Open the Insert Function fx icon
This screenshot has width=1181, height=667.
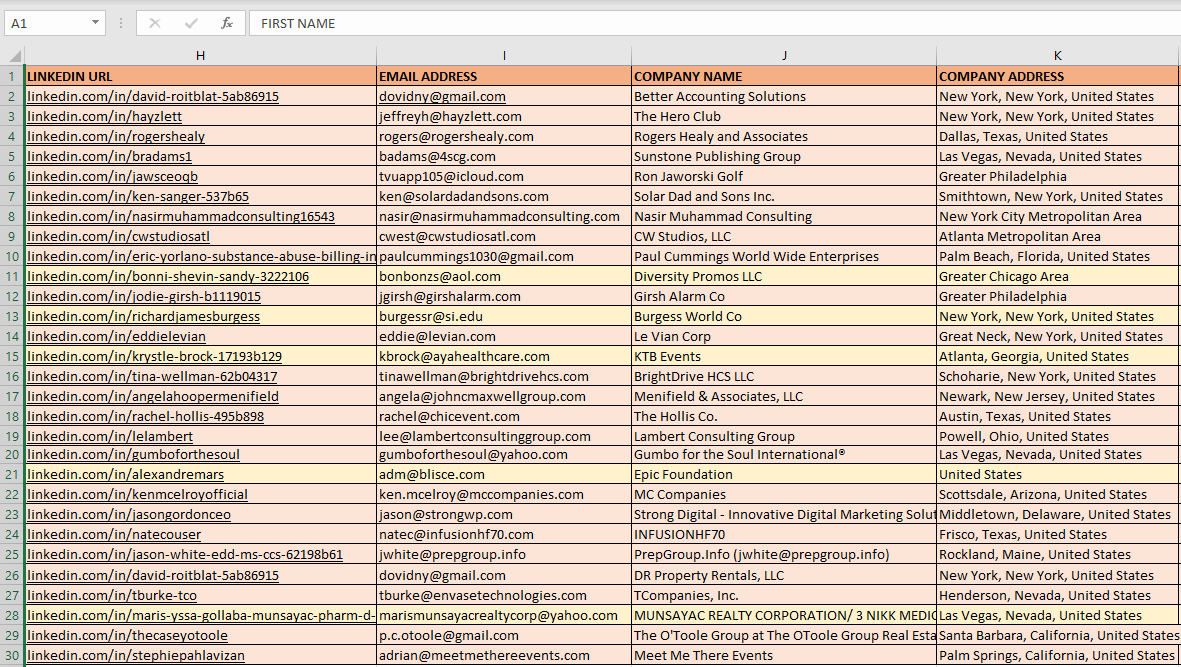[x=227, y=23]
